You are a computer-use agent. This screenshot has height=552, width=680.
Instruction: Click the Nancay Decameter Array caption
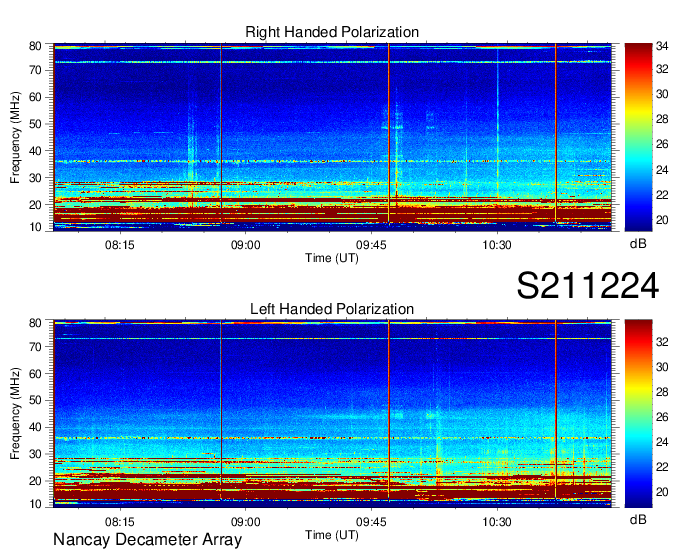(x=147, y=540)
